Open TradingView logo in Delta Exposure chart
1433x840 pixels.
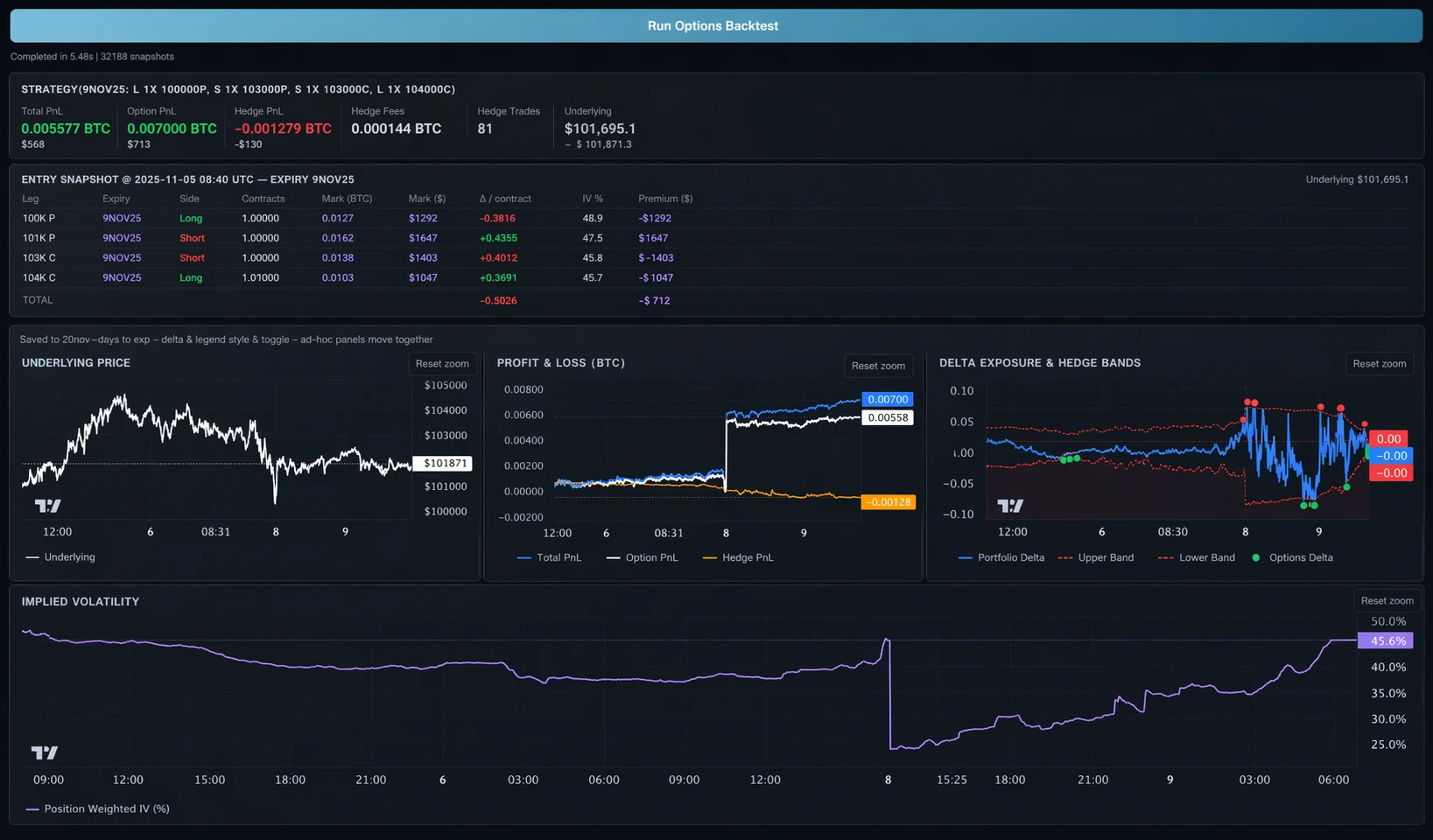coord(1010,506)
